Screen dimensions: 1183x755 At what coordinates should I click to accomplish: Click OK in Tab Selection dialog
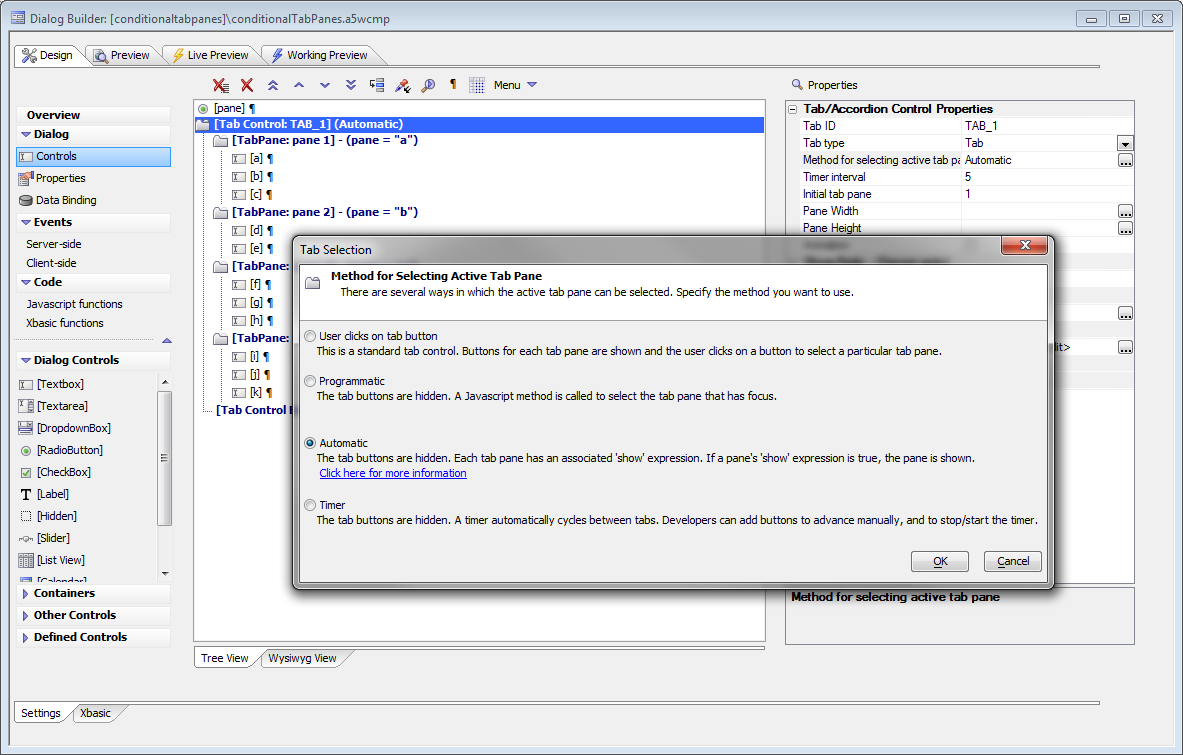click(x=940, y=561)
